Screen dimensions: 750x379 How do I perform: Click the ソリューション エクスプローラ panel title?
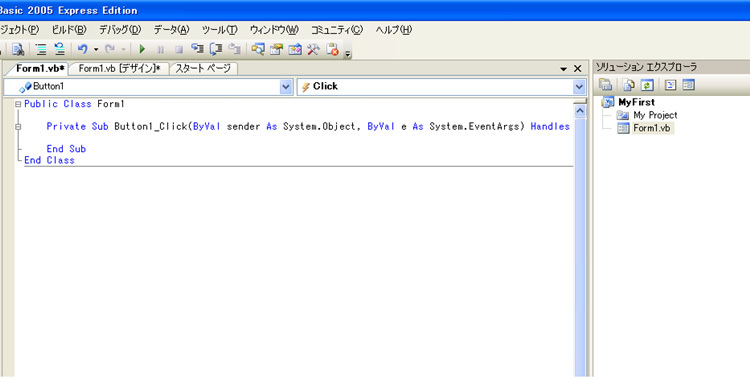point(646,67)
